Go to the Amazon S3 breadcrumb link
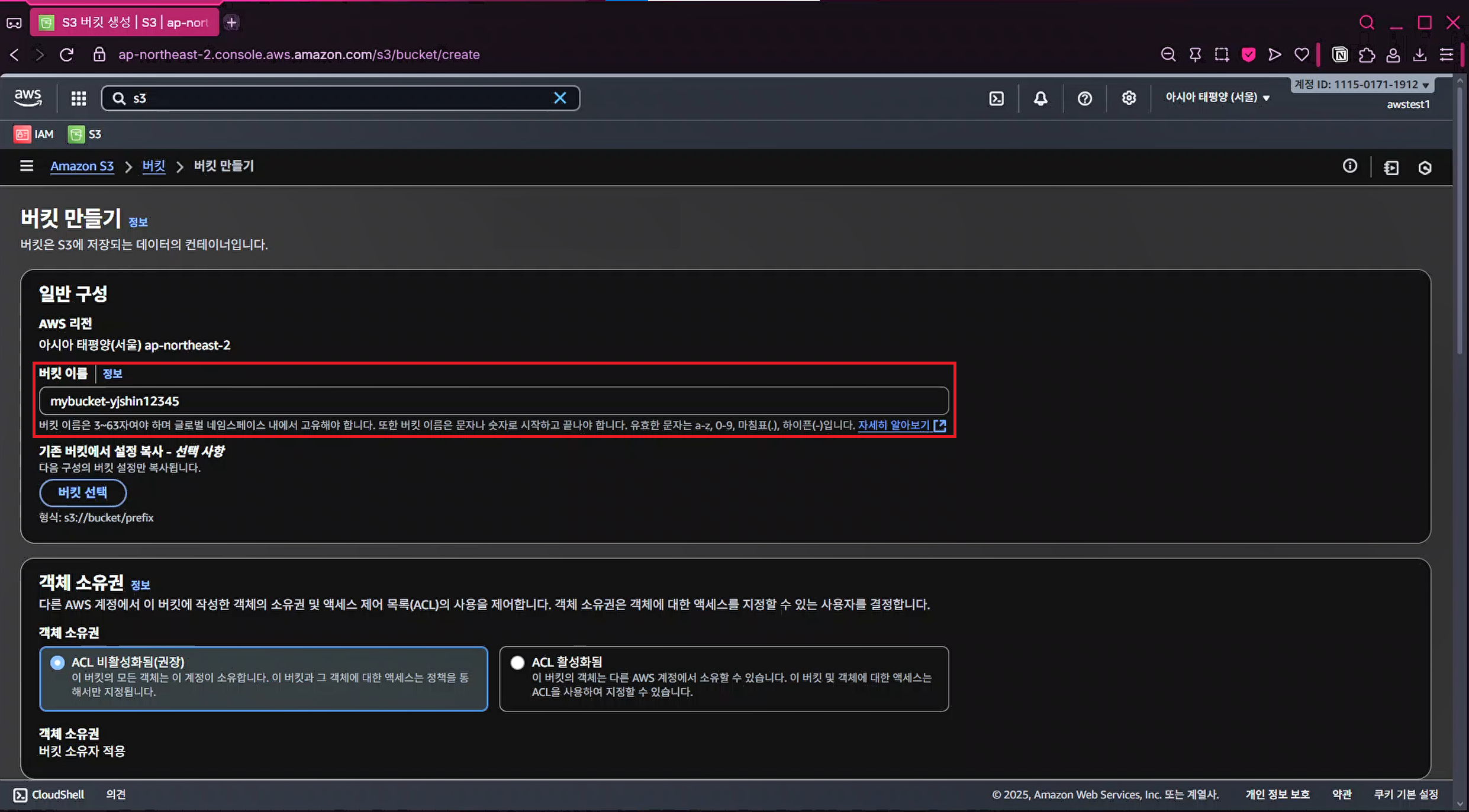 tap(82, 166)
